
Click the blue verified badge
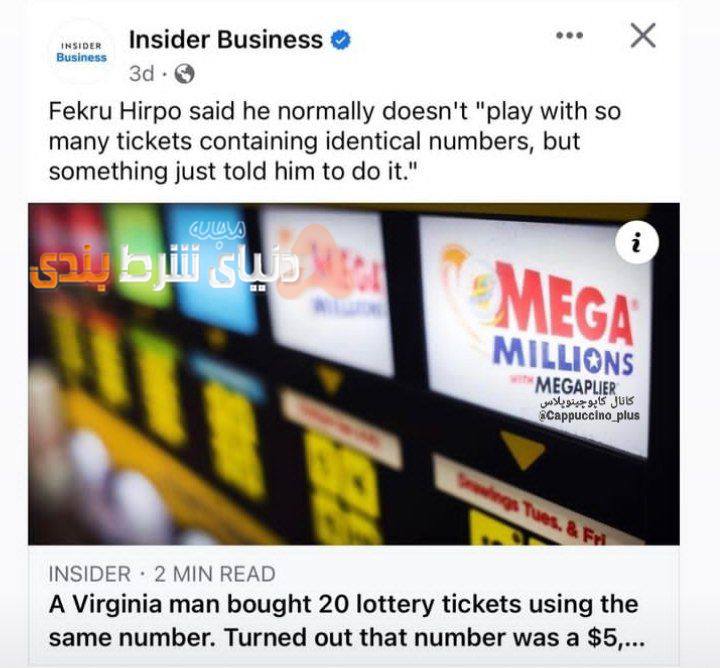coord(341,40)
